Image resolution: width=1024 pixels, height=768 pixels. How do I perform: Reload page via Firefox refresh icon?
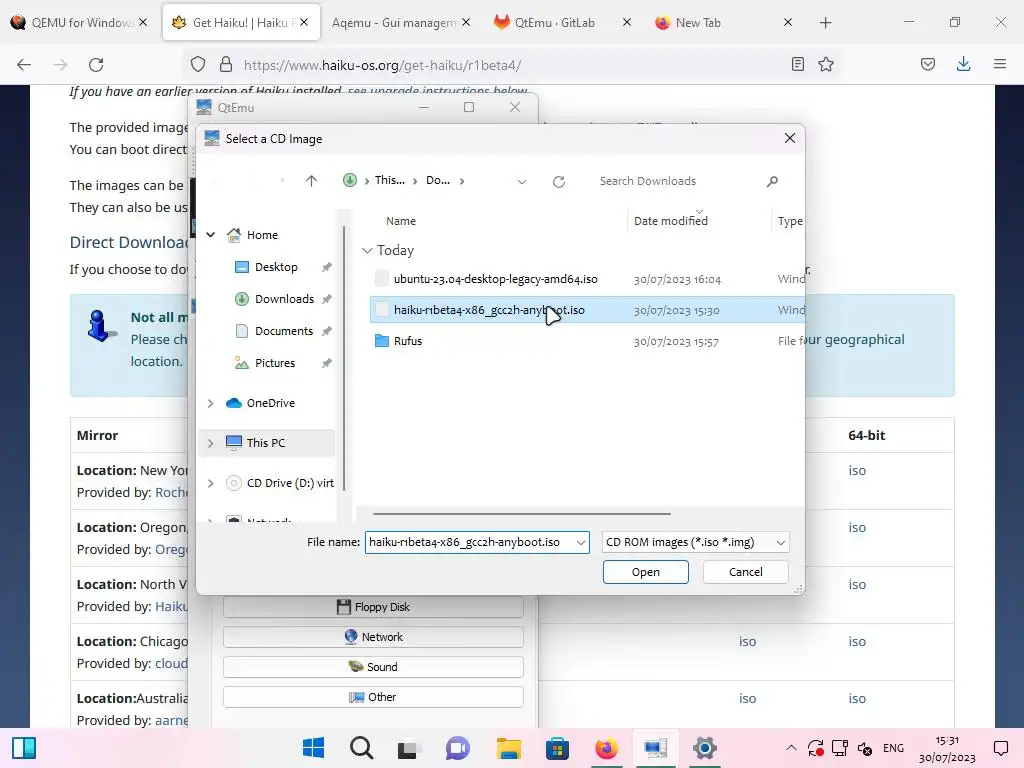click(96, 65)
